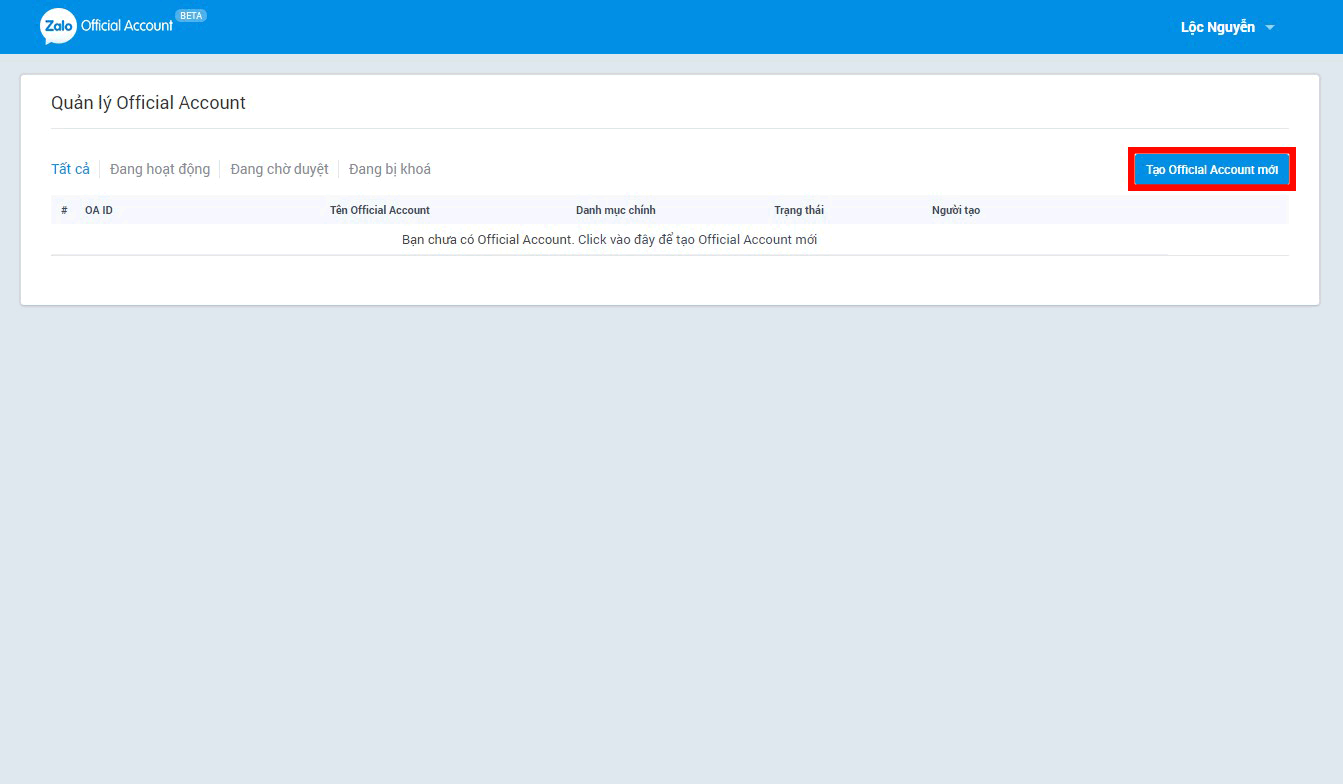Image resolution: width=1343 pixels, height=784 pixels.
Task: Show the Đang chờ duyệt accounts tab
Action: pos(279,169)
